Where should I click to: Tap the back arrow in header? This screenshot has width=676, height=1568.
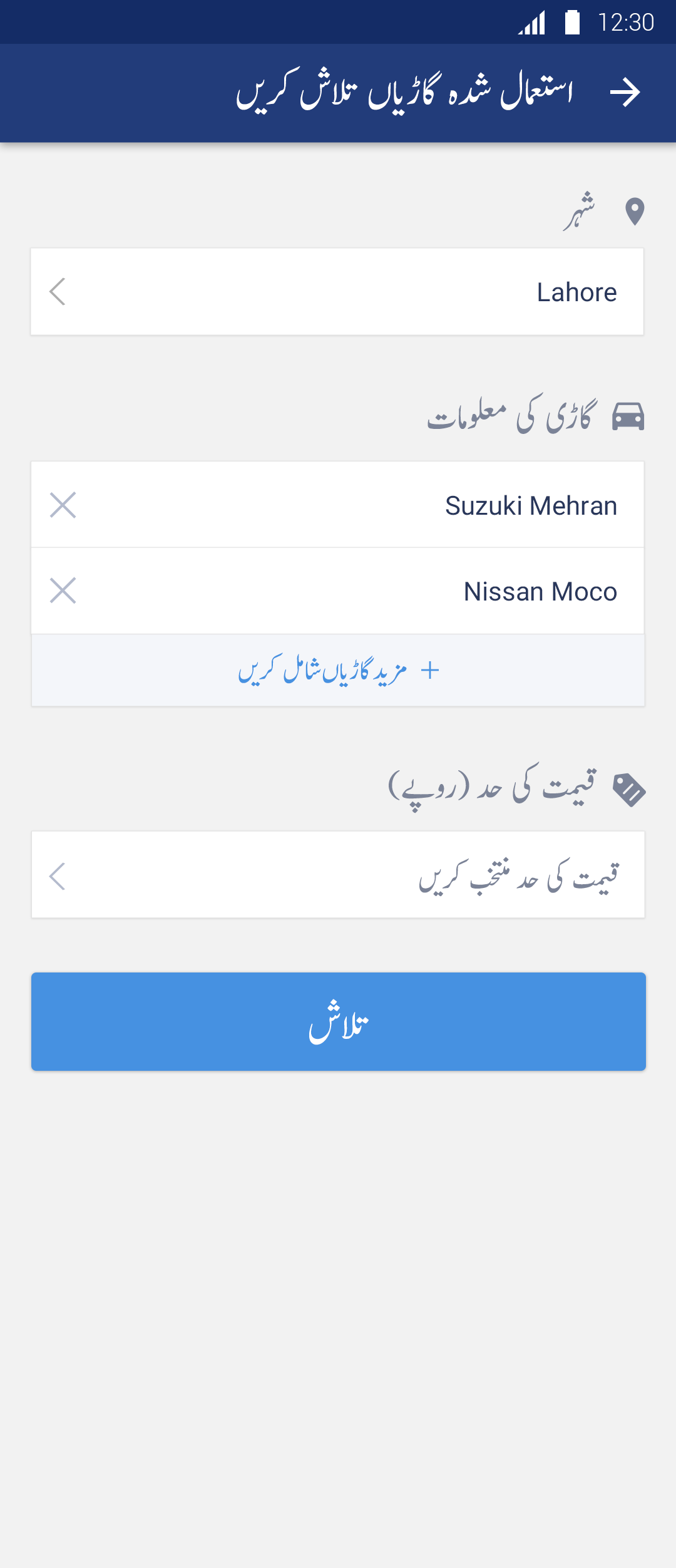625,93
